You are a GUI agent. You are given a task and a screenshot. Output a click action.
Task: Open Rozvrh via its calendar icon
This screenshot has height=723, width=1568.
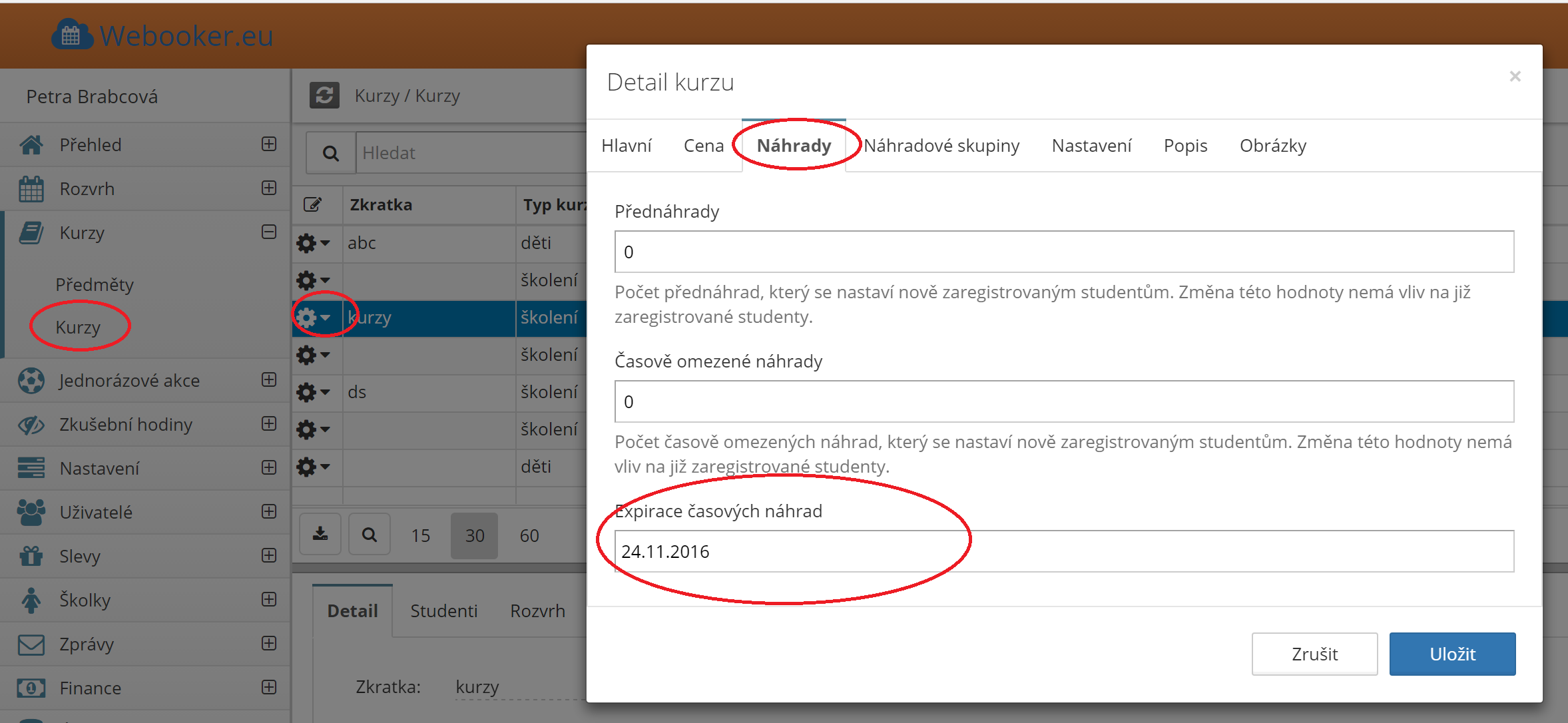tap(31, 189)
